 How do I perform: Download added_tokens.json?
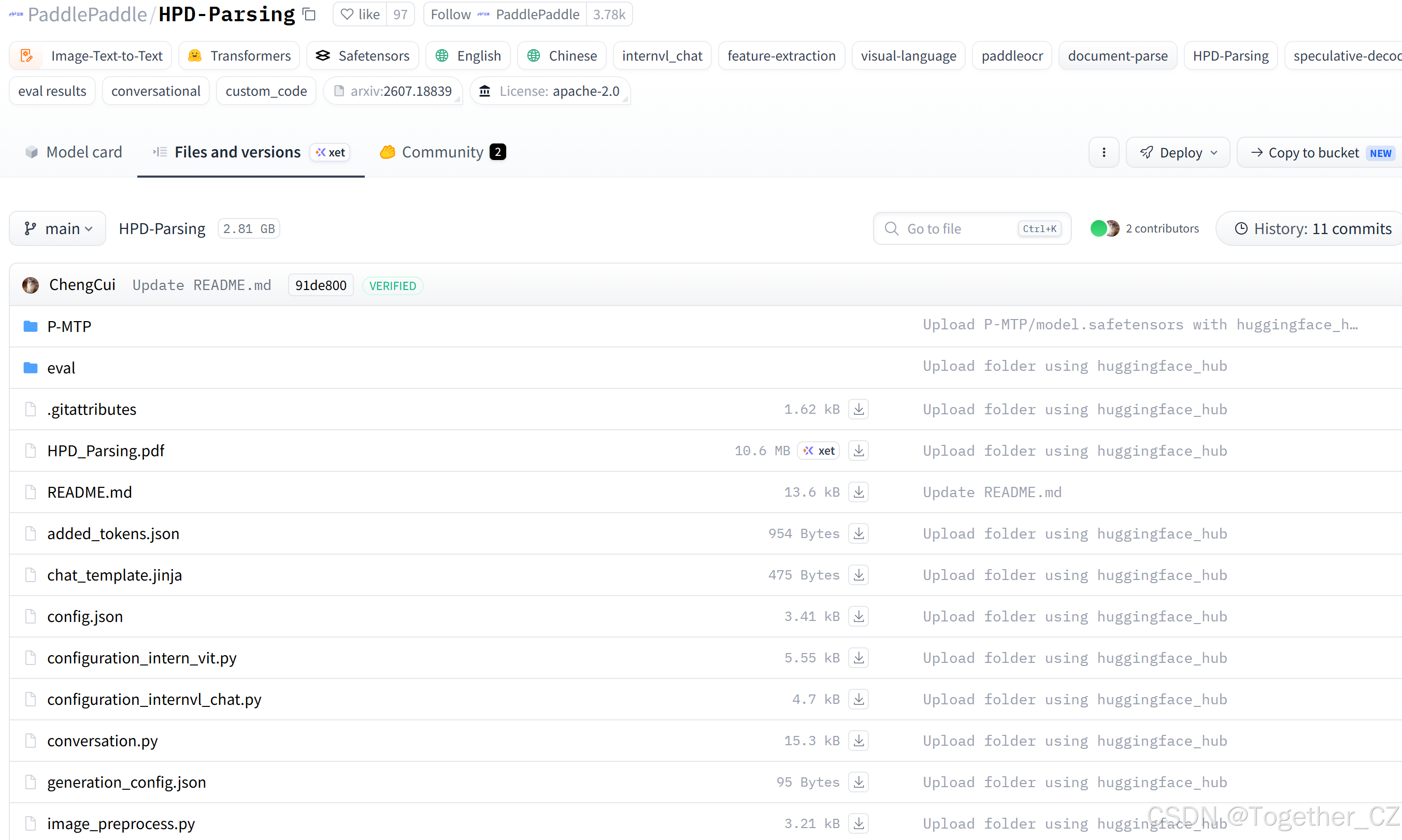(859, 533)
